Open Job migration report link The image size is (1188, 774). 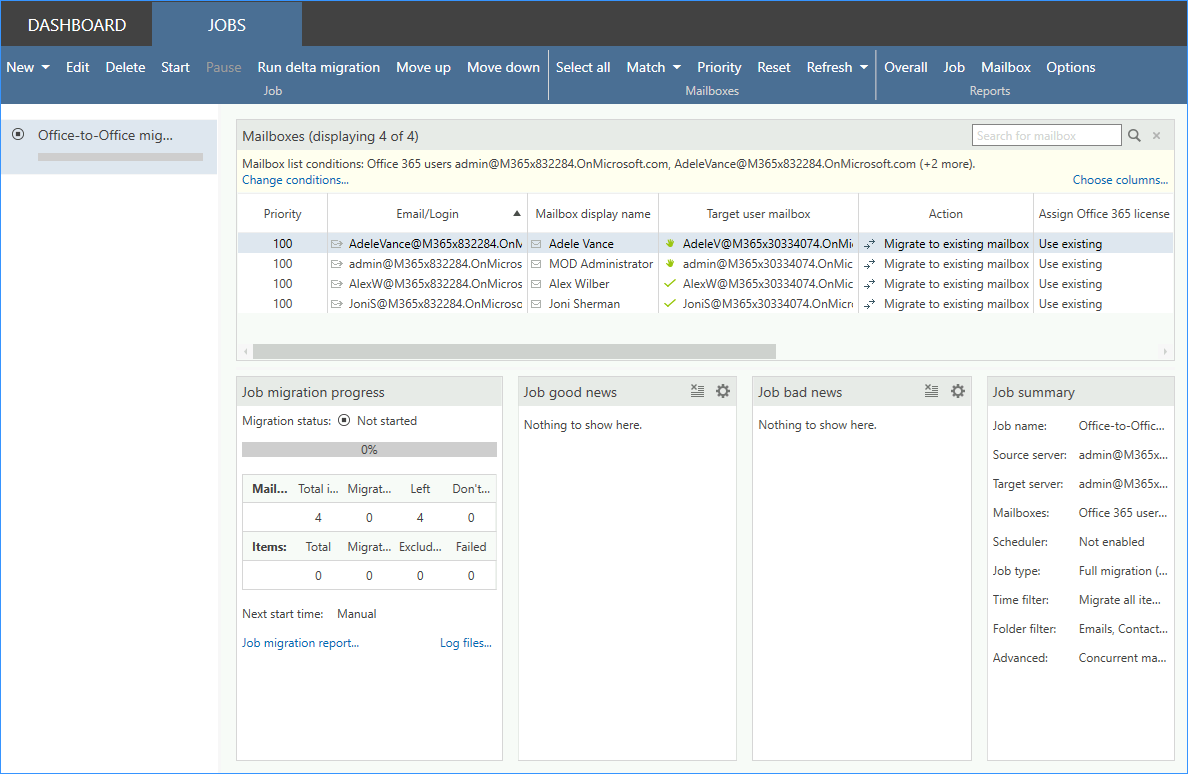[300, 643]
